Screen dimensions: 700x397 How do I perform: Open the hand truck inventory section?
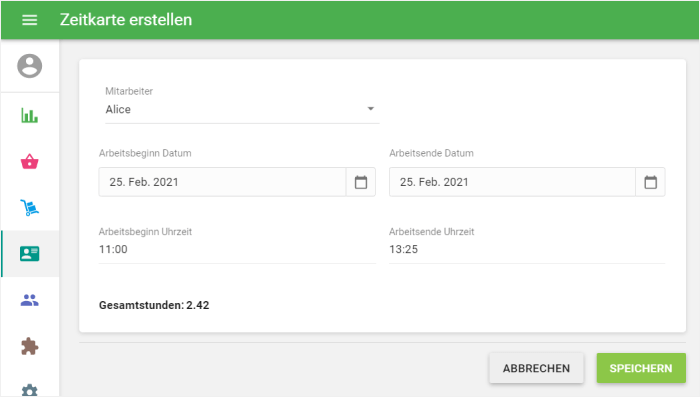pyautogui.click(x=29, y=208)
